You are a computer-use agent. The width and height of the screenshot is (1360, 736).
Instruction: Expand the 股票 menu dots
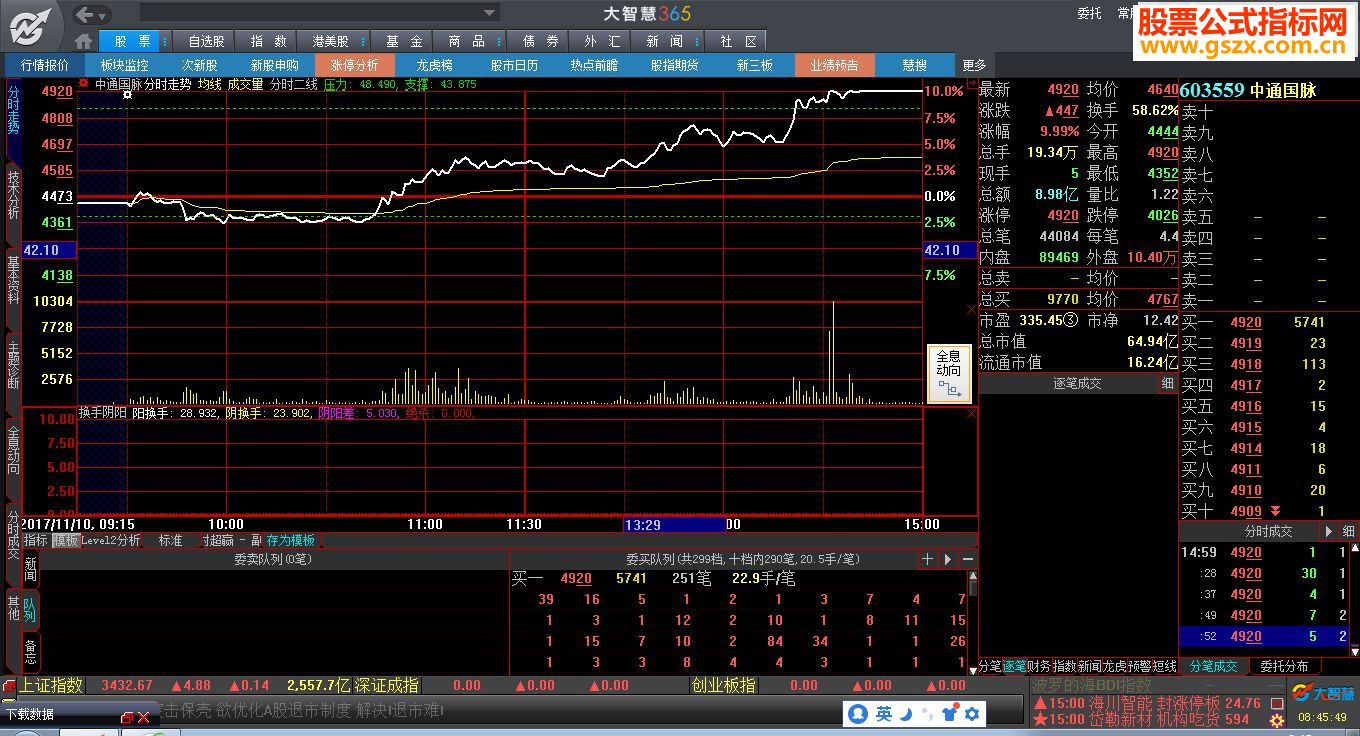[x=164, y=41]
